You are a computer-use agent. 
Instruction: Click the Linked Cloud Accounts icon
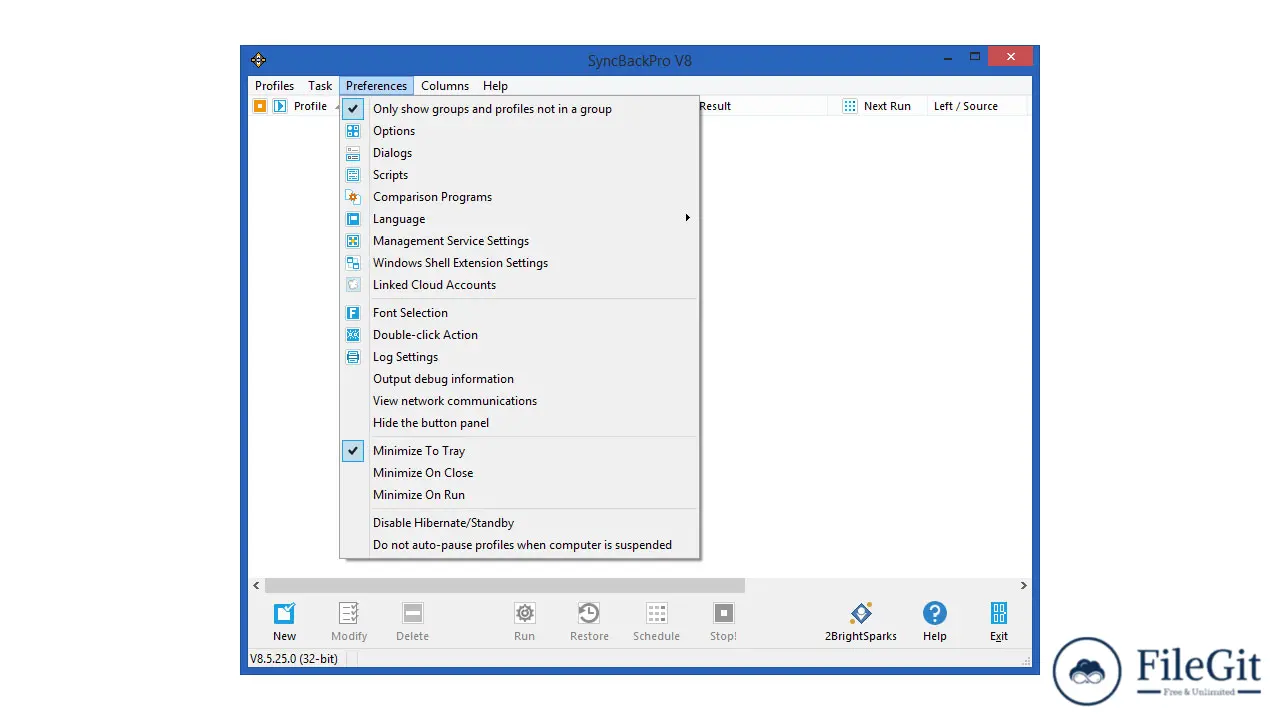[353, 285]
